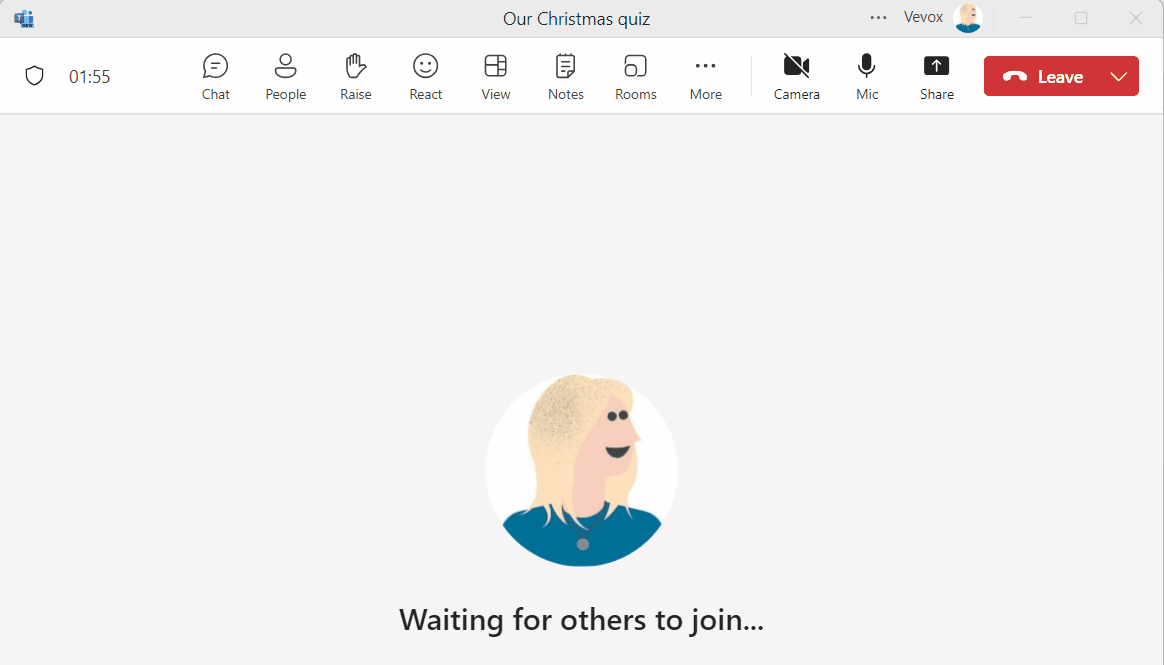Open the React emoji picker
This screenshot has width=1164, height=665.
[425, 75]
